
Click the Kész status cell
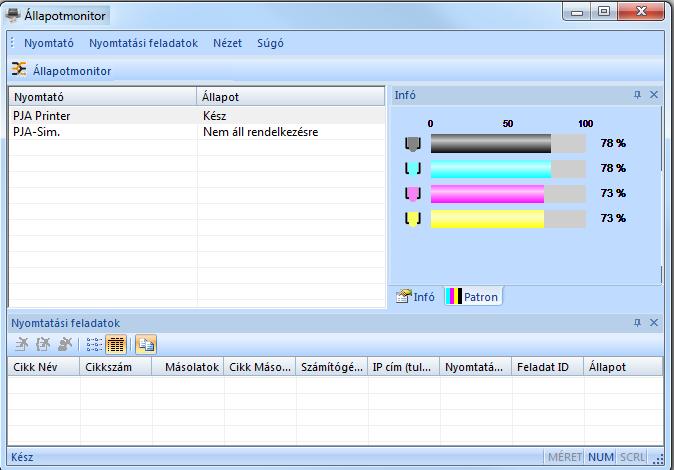[214, 116]
